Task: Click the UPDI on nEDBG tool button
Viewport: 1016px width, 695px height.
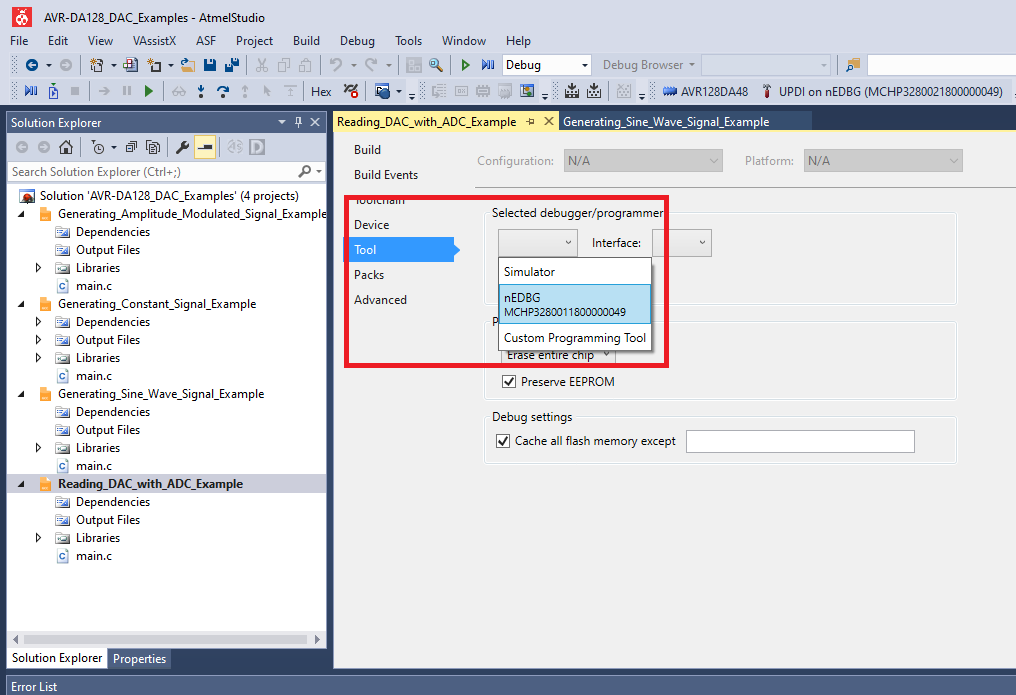Action: 882,91
